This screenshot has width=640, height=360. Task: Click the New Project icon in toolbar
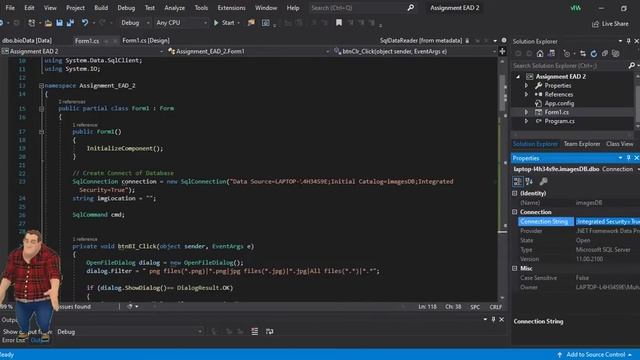tap(31, 23)
